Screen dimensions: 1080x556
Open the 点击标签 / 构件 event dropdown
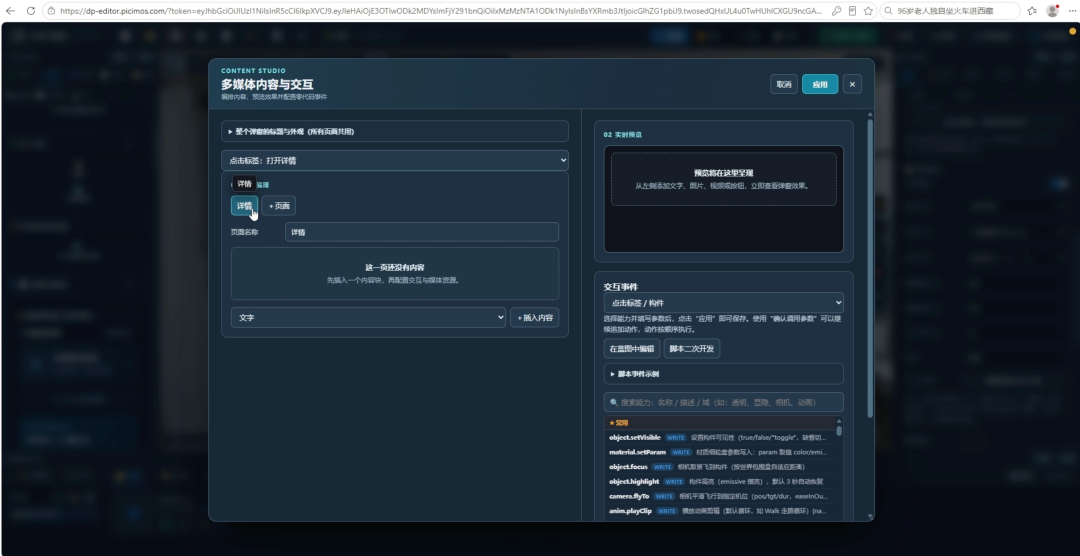(723, 302)
